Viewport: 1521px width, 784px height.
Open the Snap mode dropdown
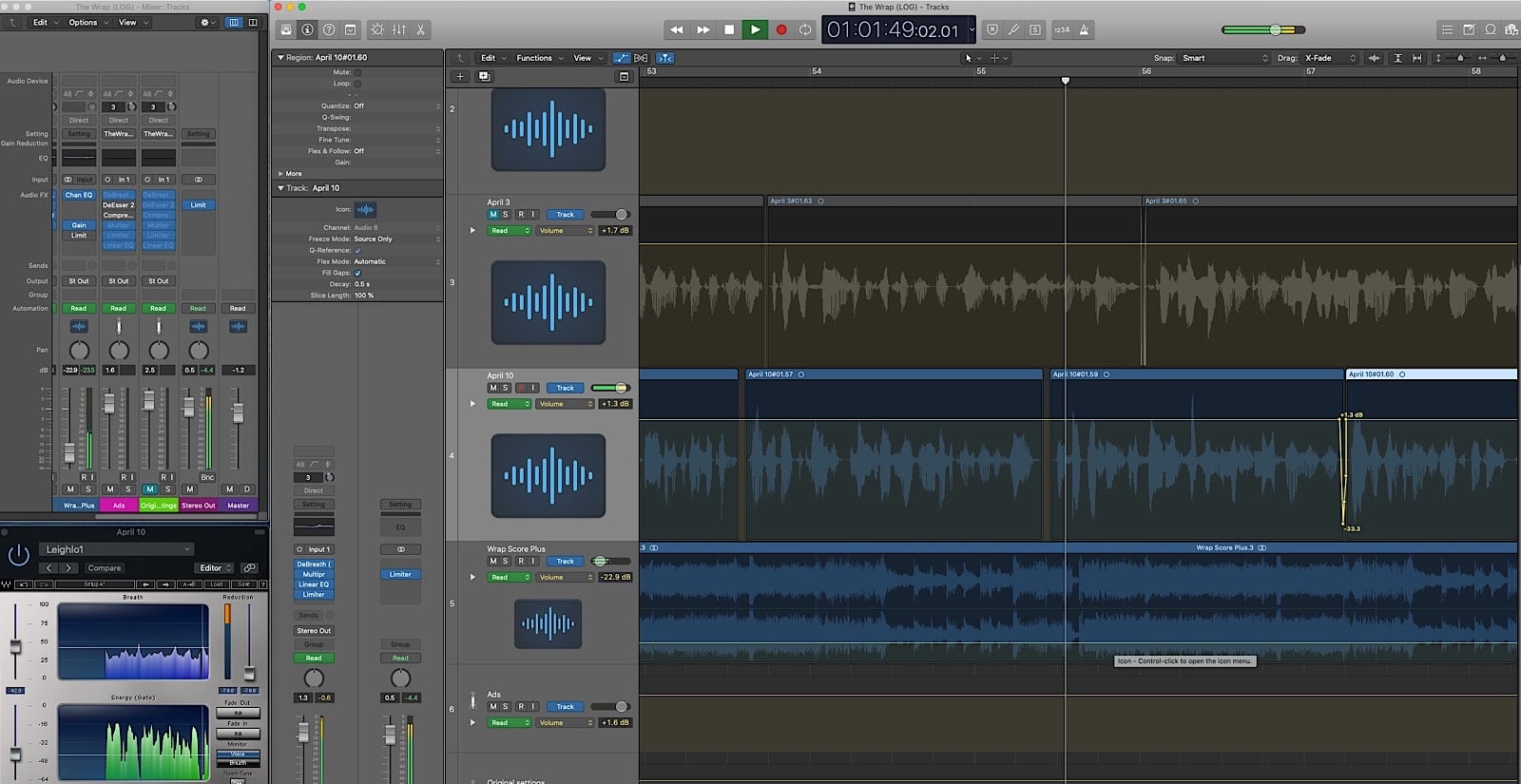pyautogui.click(x=1224, y=58)
